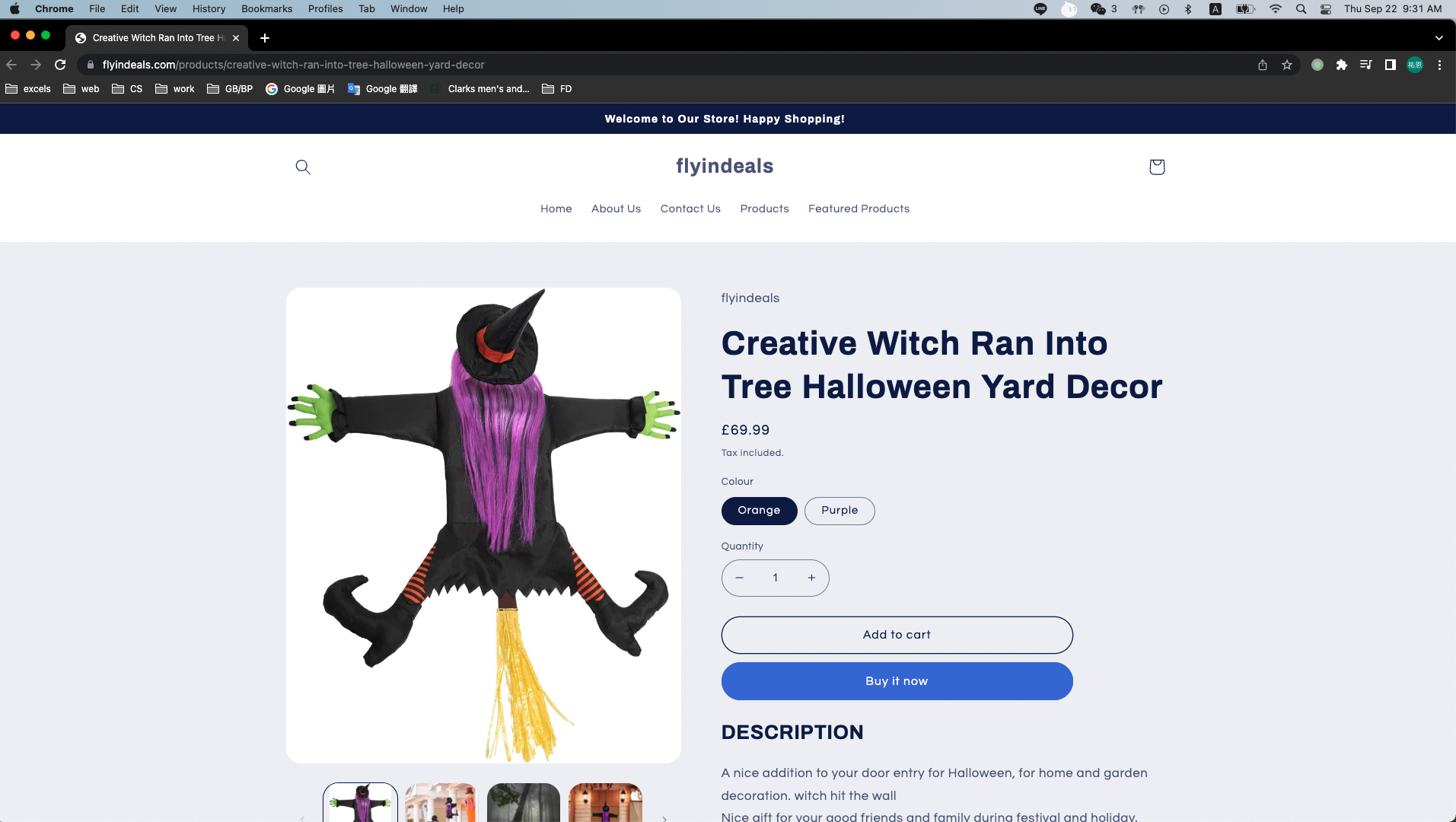Click the battery status icon

1245,9
